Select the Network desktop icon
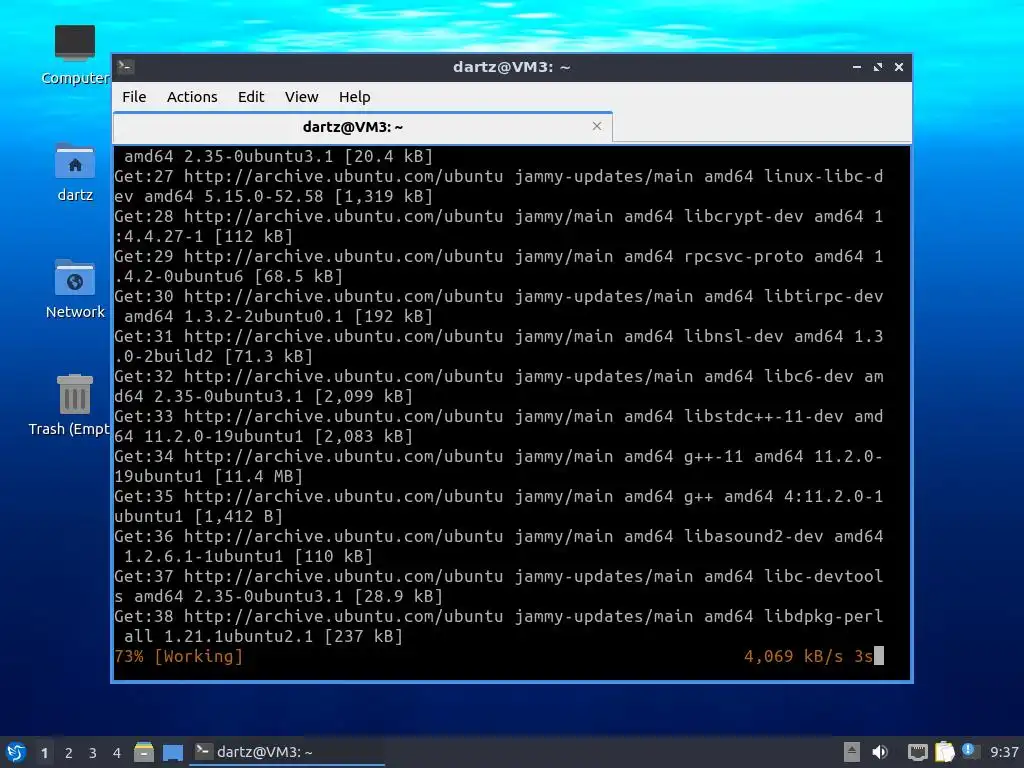Image resolution: width=1024 pixels, height=768 pixels. pos(75,289)
